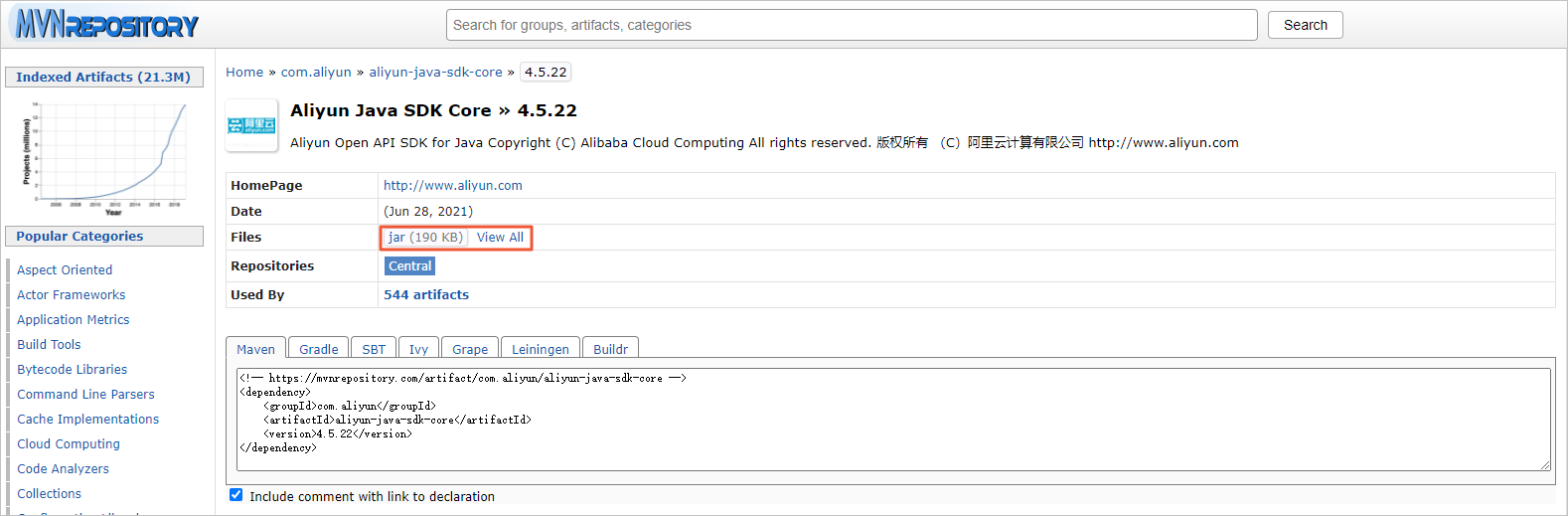Select the Grape tab

click(x=470, y=349)
